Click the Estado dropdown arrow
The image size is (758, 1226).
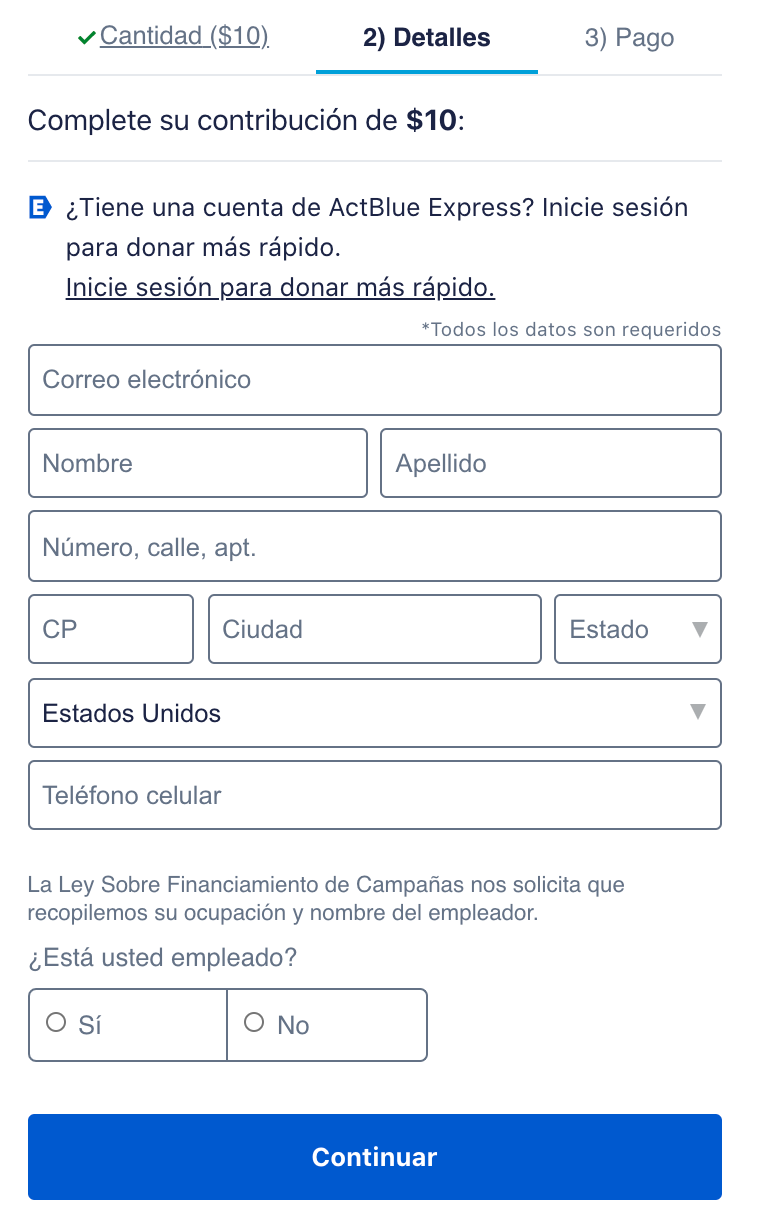pyautogui.click(x=700, y=629)
